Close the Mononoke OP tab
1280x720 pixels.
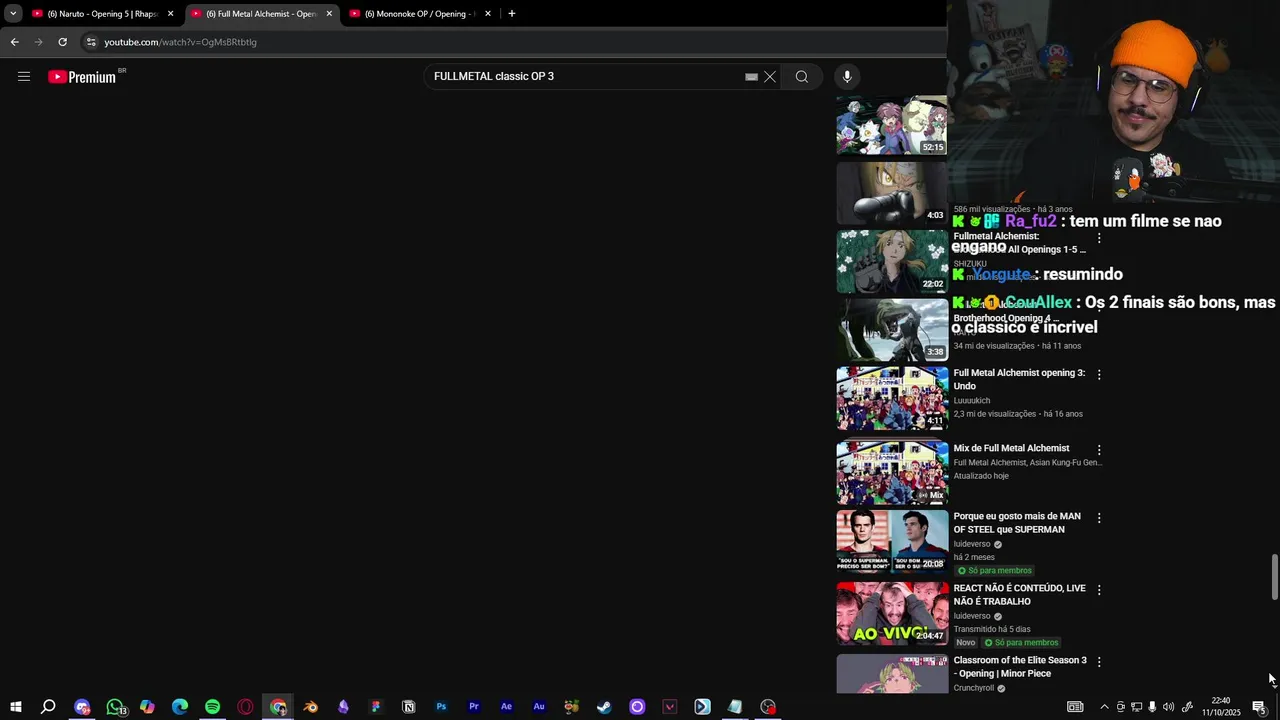(x=488, y=14)
